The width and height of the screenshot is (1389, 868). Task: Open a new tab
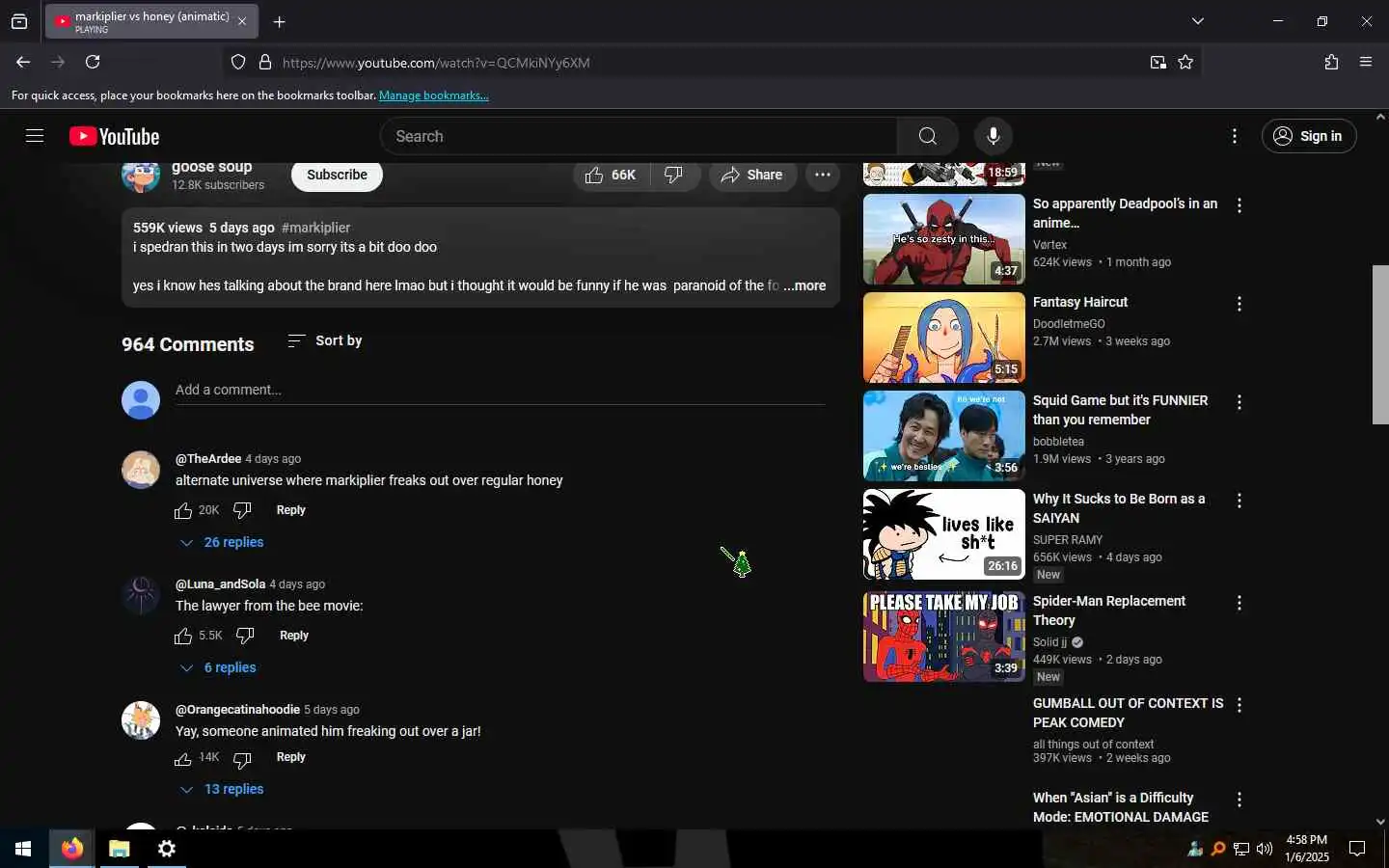point(279,21)
